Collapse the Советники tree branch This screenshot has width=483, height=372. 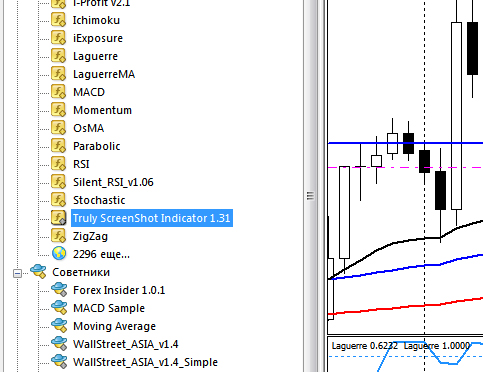tap(17, 273)
